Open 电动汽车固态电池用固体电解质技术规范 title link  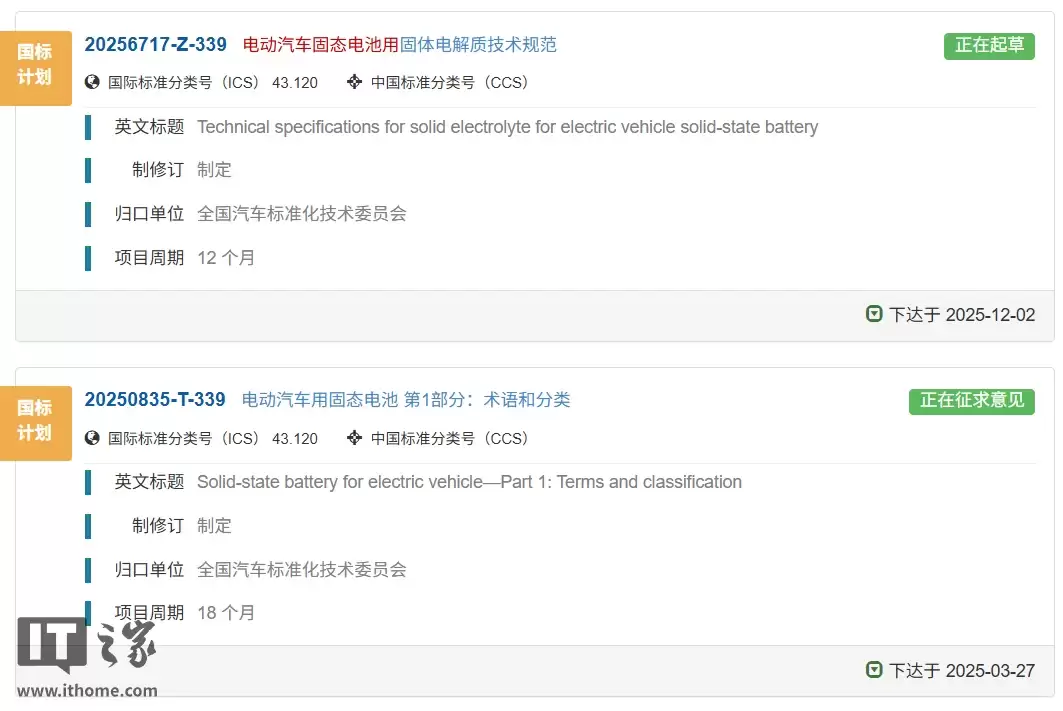pos(400,44)
